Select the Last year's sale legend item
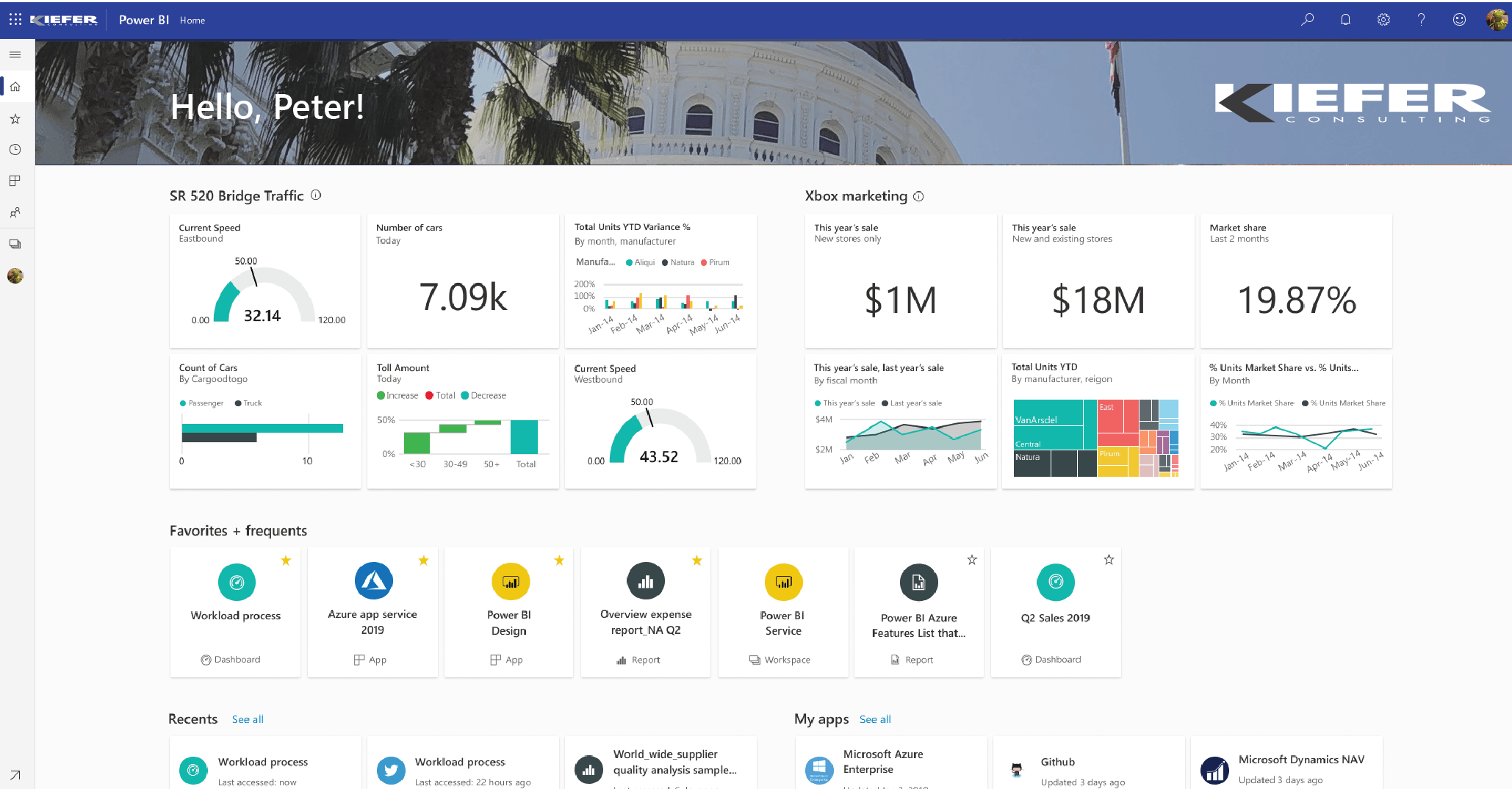 [912, 403]
